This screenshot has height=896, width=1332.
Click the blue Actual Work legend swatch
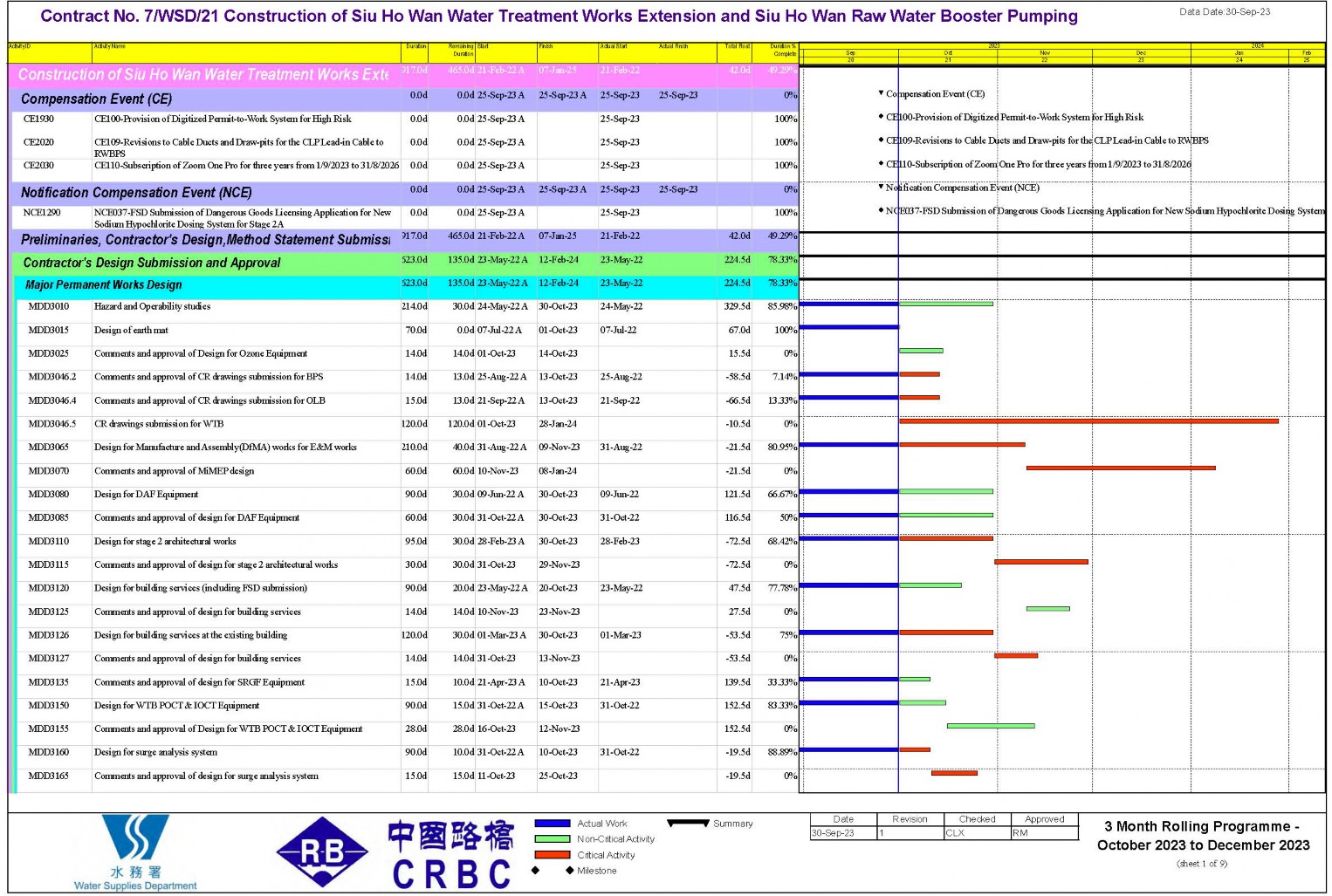tap(552, 824)
